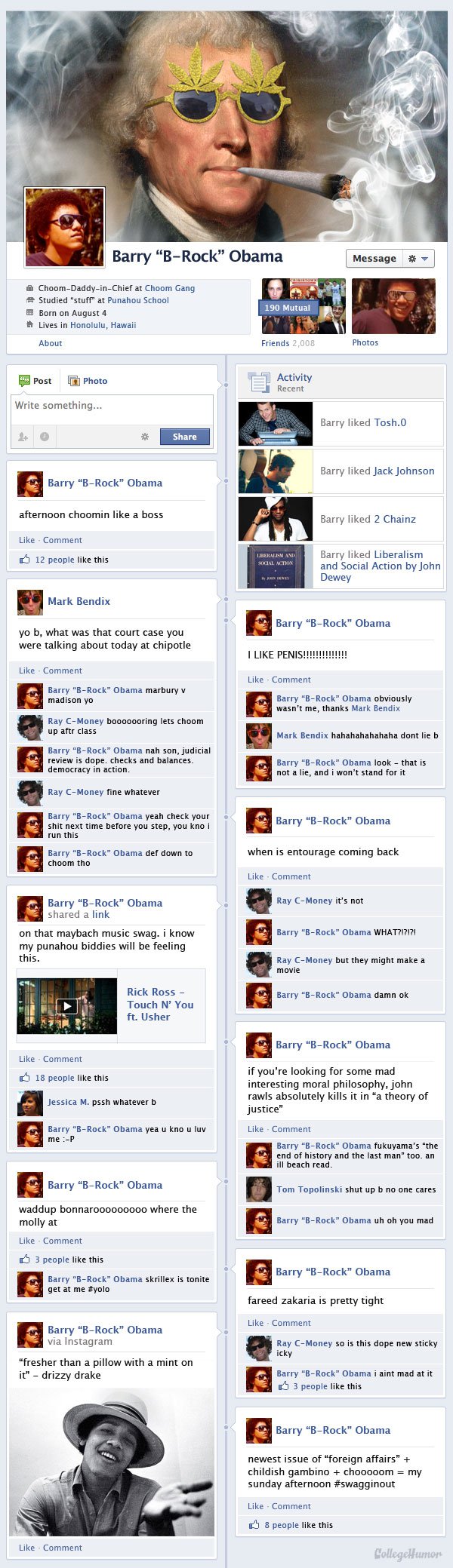The width and height of the screenshot is (453, 1568).
Task: Open the gear dropdown next to Message
Action: pyautogui.click(x=418, y=258)
